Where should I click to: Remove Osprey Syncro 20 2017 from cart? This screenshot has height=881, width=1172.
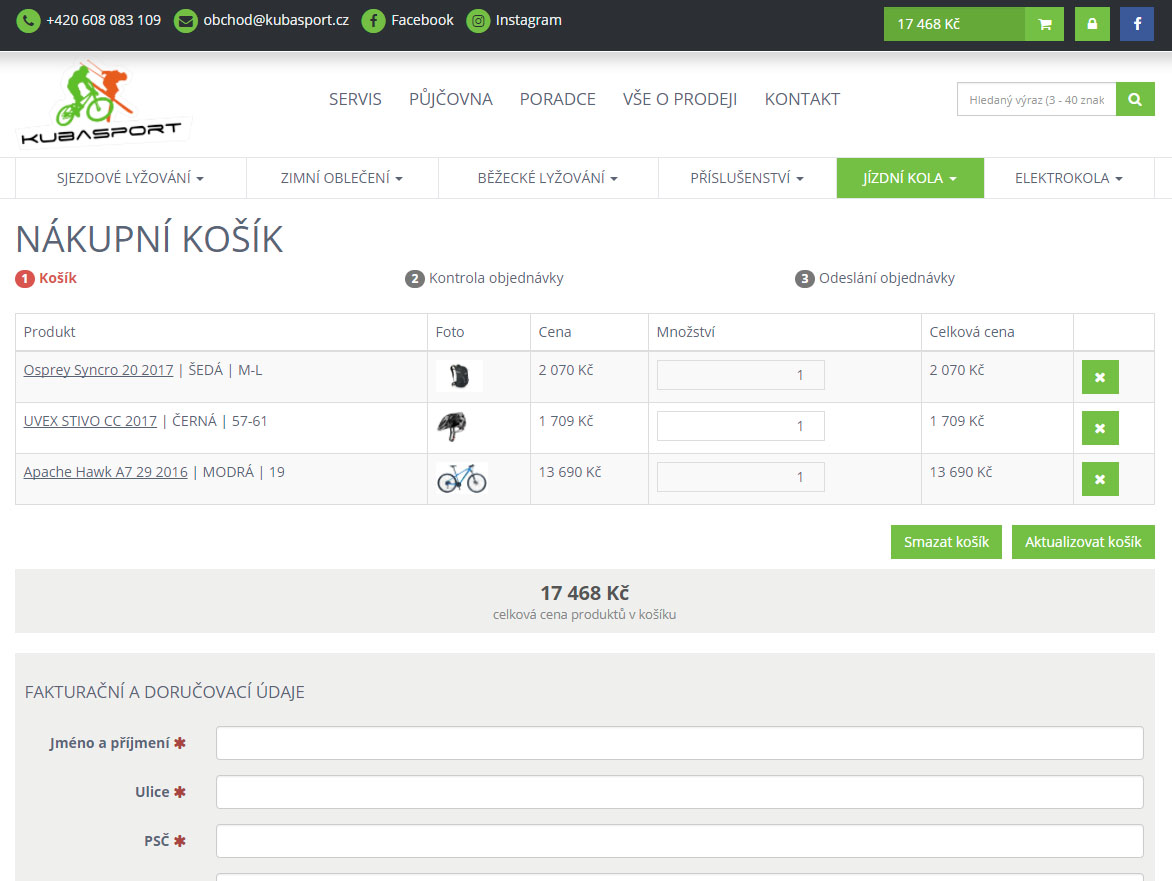[1099, 377]
